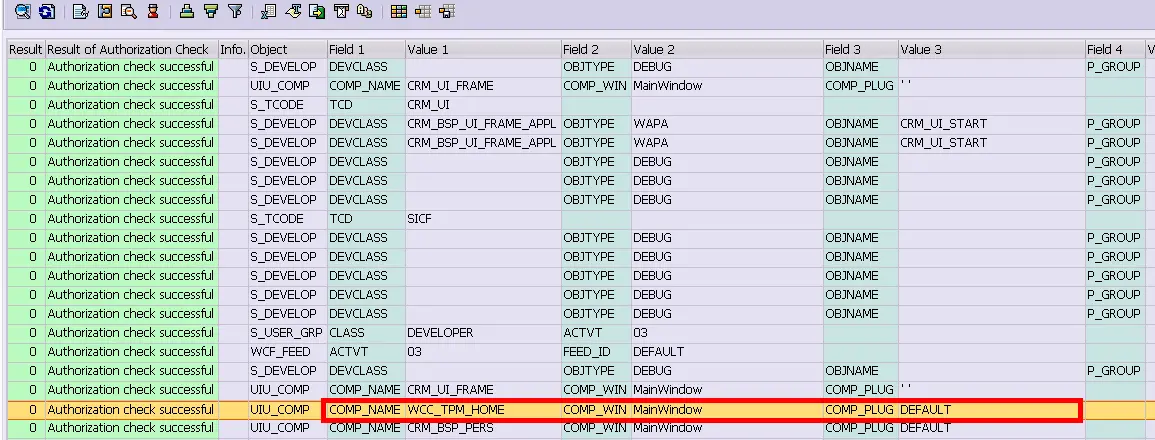Click the FEED_ID field cell
The image size is (1155, 440).
[595, 352]
